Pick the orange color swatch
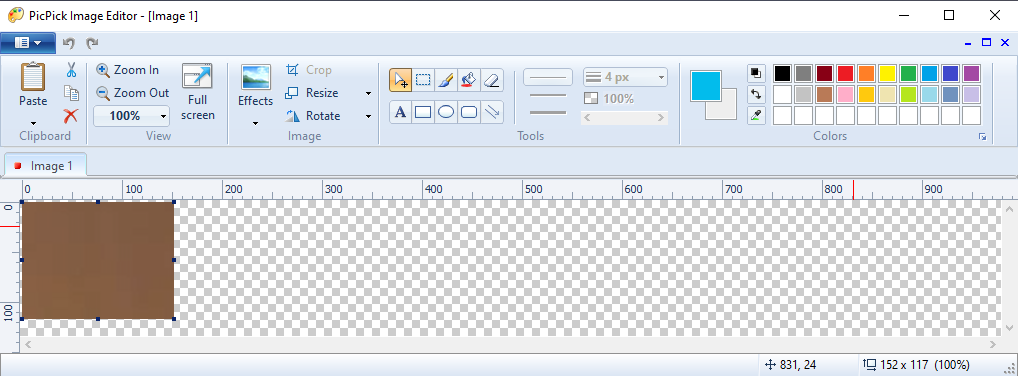1018x376 pixels. pos(866,73)
